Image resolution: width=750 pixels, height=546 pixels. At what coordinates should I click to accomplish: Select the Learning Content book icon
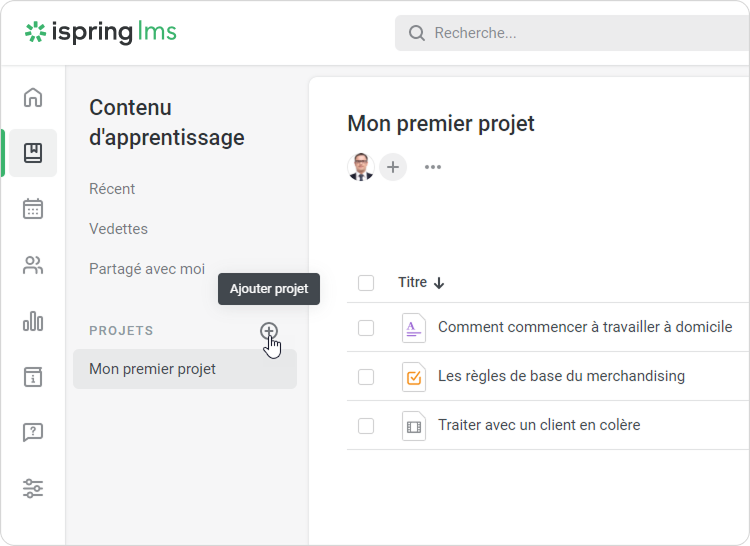[33, 153]
